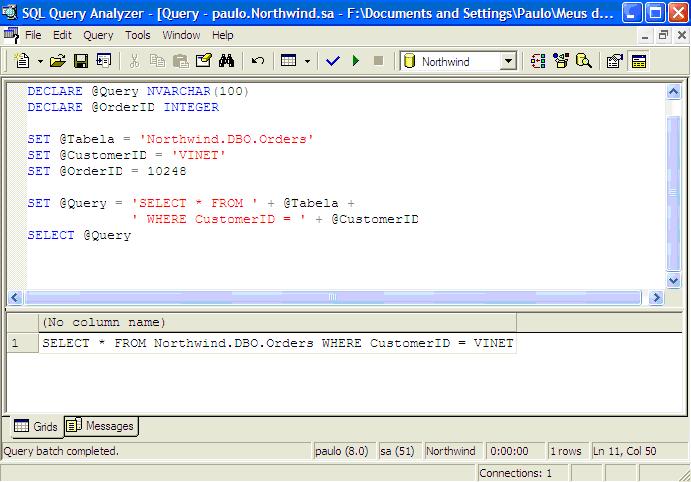Screen dimensions: 691x482
Task: Switch to the Messages tab
Action: point(100,426)
